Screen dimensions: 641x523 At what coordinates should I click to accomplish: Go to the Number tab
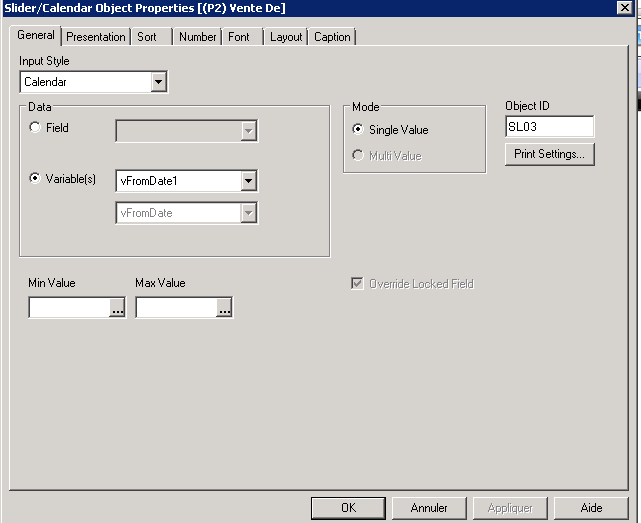(x=197, y=37)
